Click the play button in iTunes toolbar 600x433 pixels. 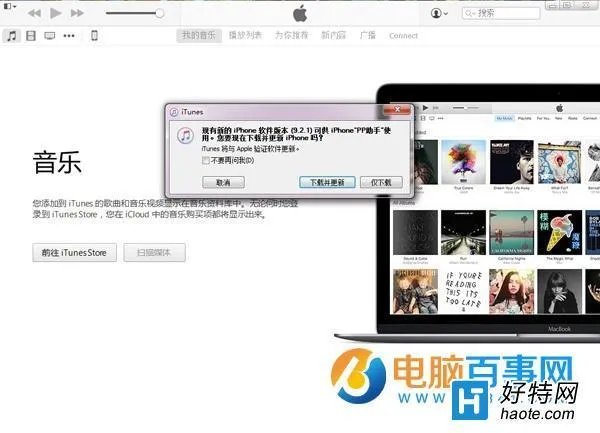(x=55, y=13)
